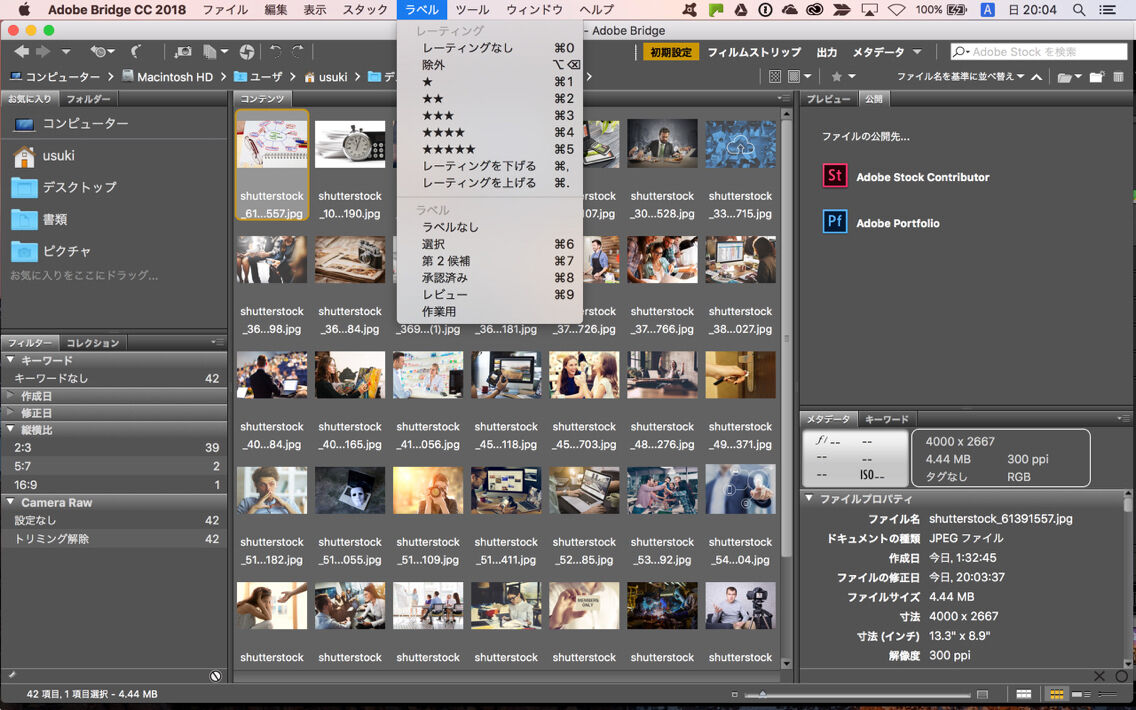Viewport: 1136px width, 710px height.
Task: Click コンピューター in path bar
Action: 55,77
